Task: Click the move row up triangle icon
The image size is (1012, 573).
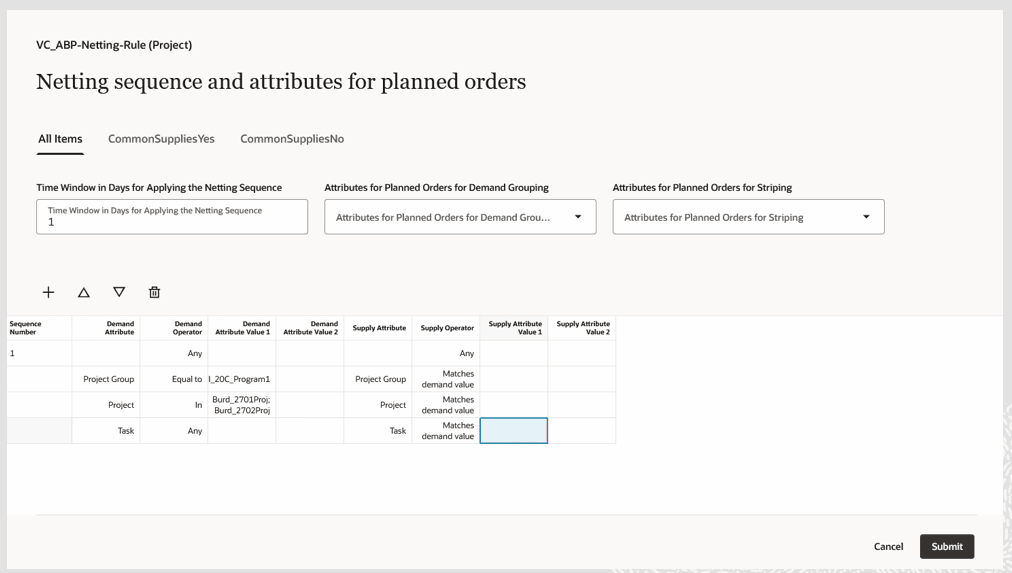Action: [x=84, y=292]
